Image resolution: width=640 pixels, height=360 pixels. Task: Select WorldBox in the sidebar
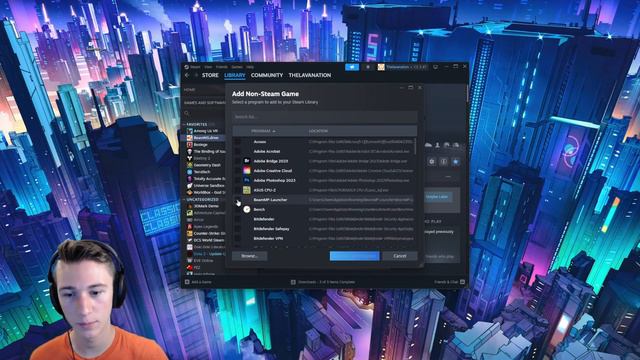206,192
